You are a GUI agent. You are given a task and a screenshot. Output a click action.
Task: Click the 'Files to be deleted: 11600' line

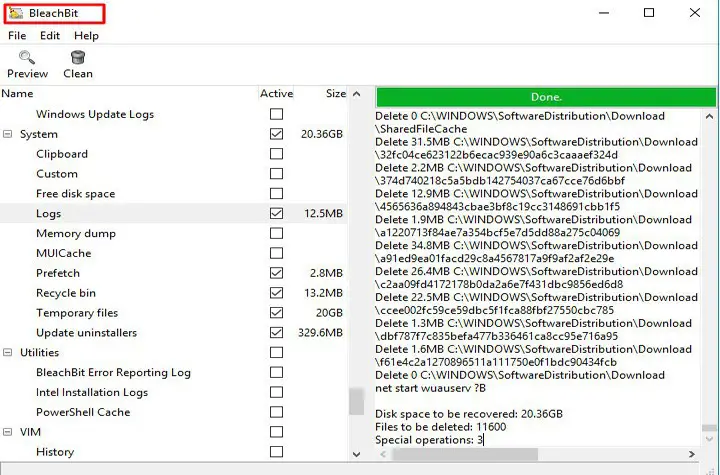[440, 427]
